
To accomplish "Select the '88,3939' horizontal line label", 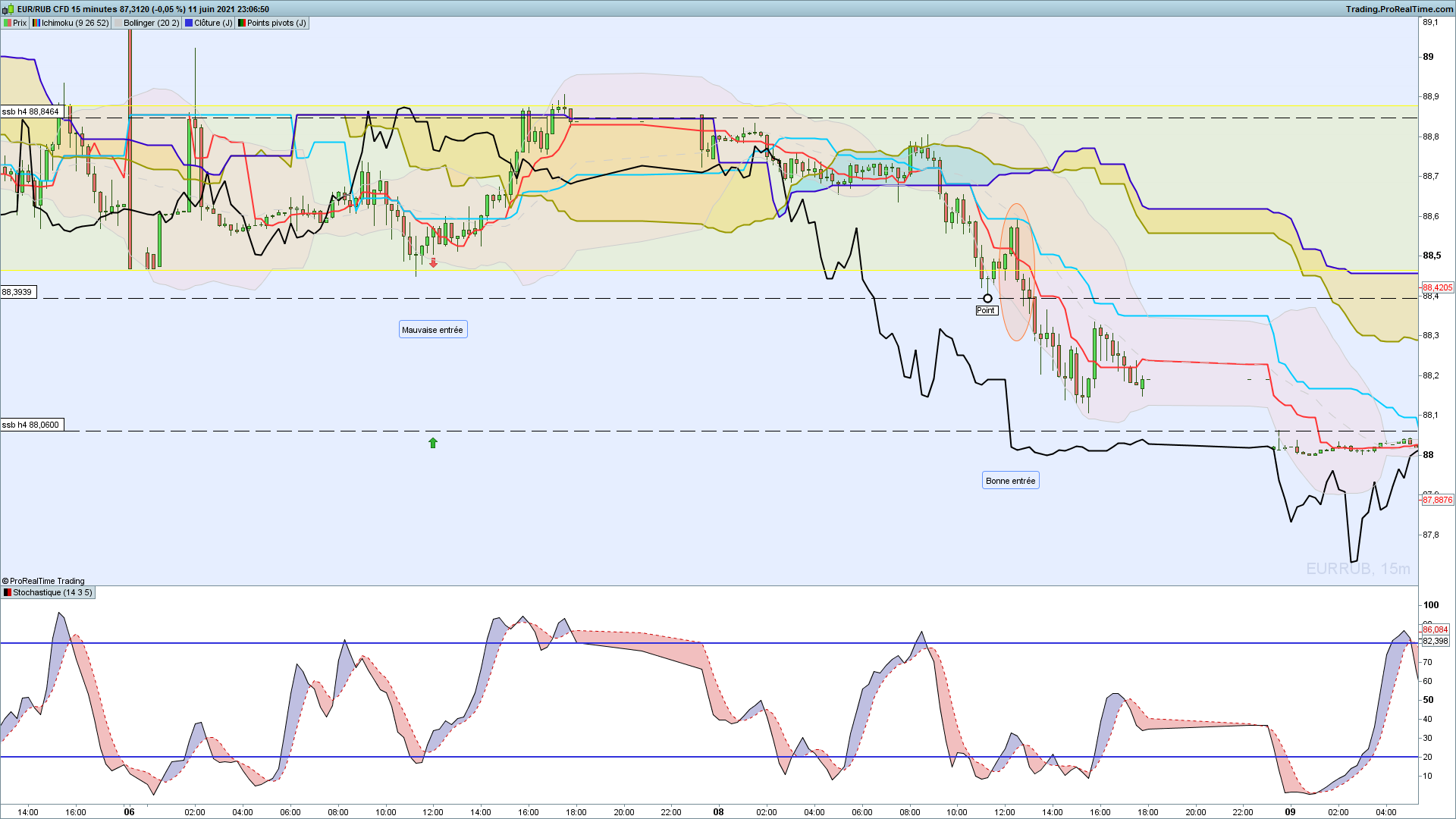I will point(18,292).
